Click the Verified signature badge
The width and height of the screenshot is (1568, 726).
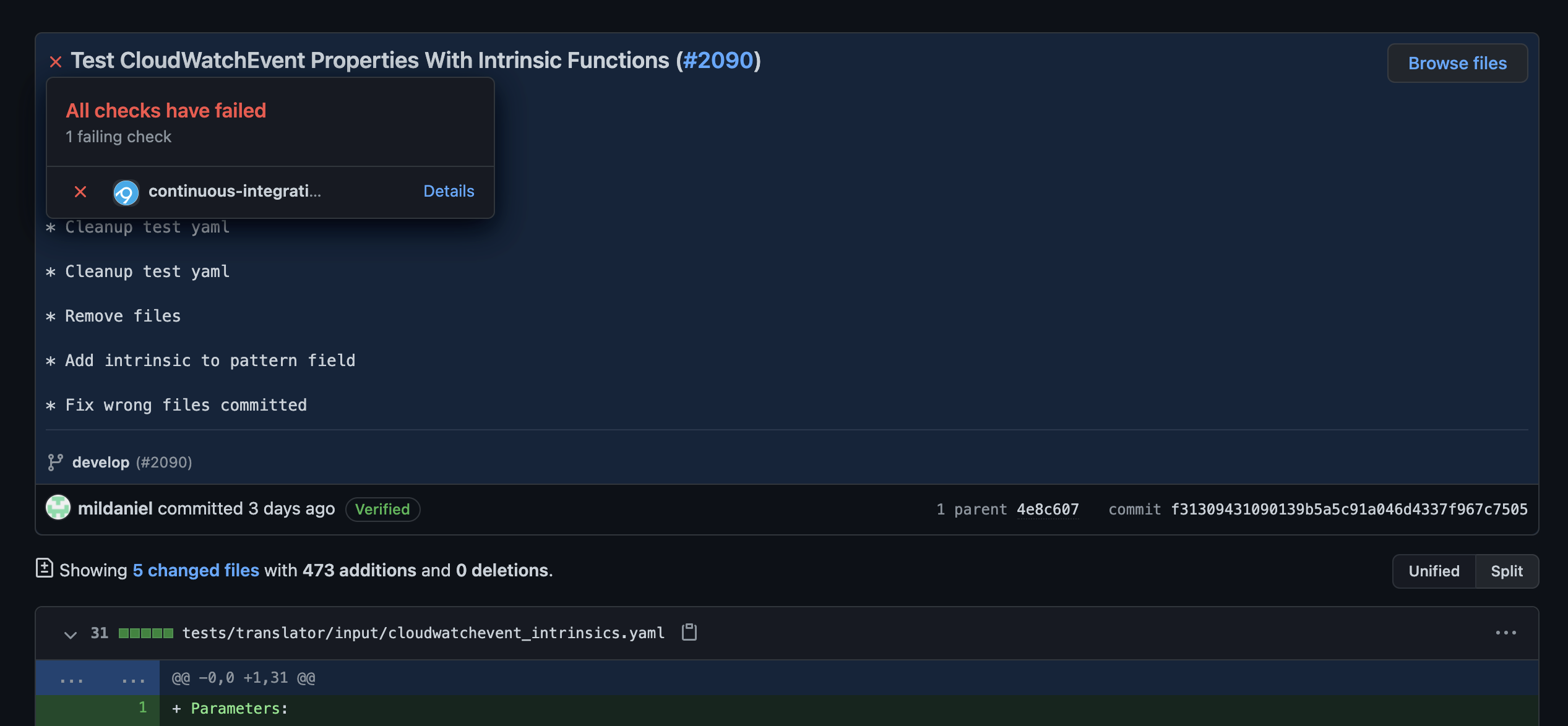382,509
